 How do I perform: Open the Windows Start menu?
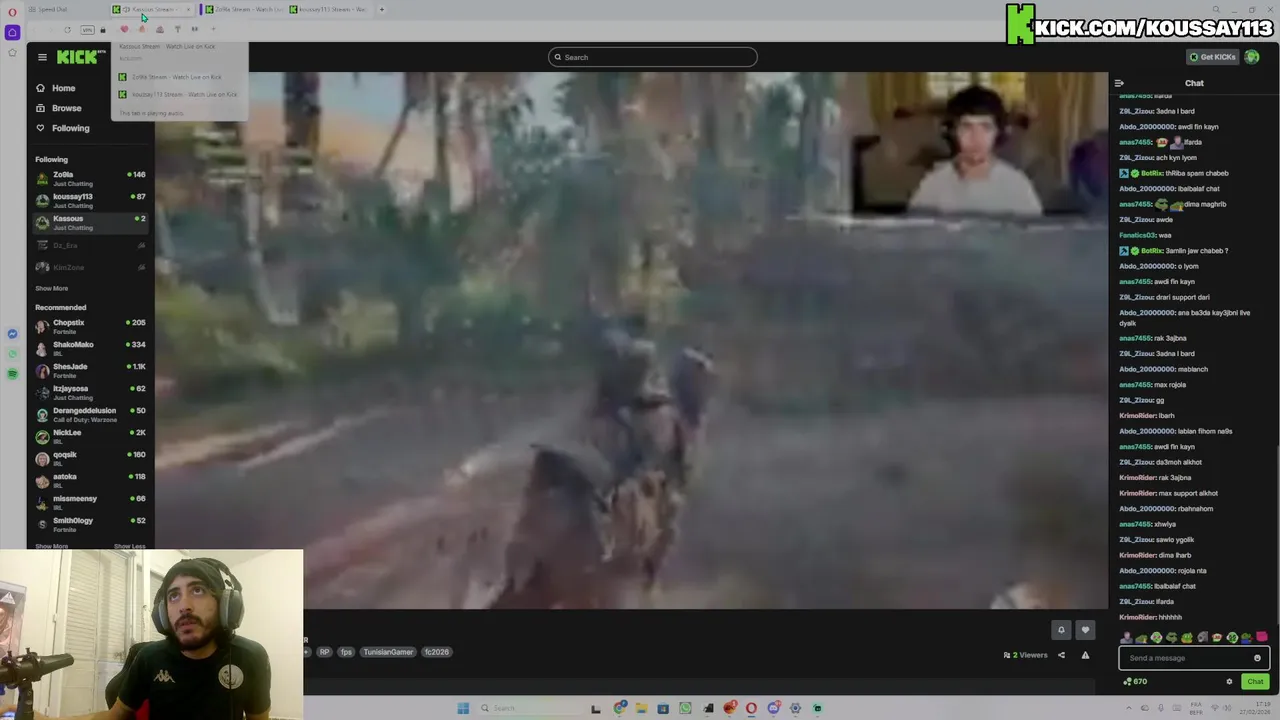463,708
